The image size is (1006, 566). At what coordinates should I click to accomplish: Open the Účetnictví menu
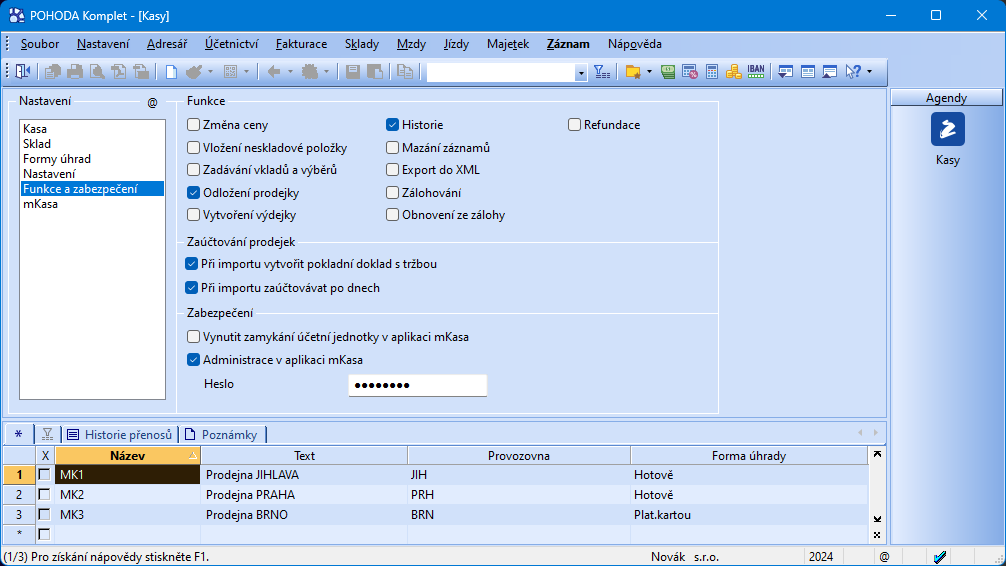pyautogui.click(x=232, y=44)
